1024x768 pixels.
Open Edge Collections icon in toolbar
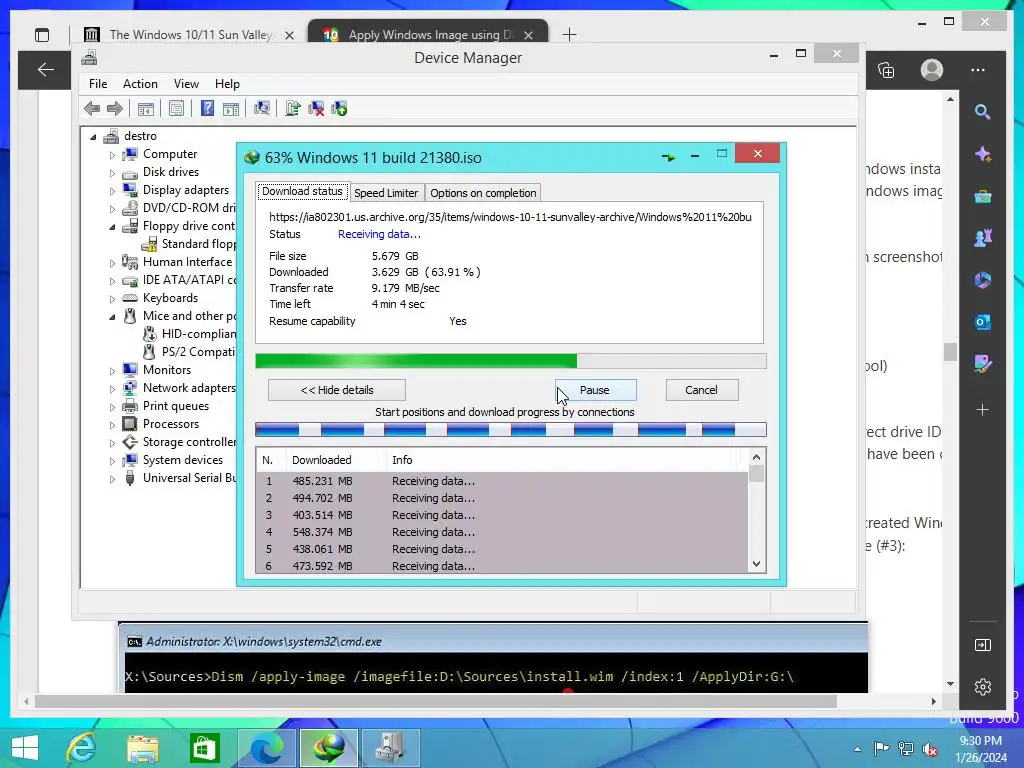tap(886, 70)
